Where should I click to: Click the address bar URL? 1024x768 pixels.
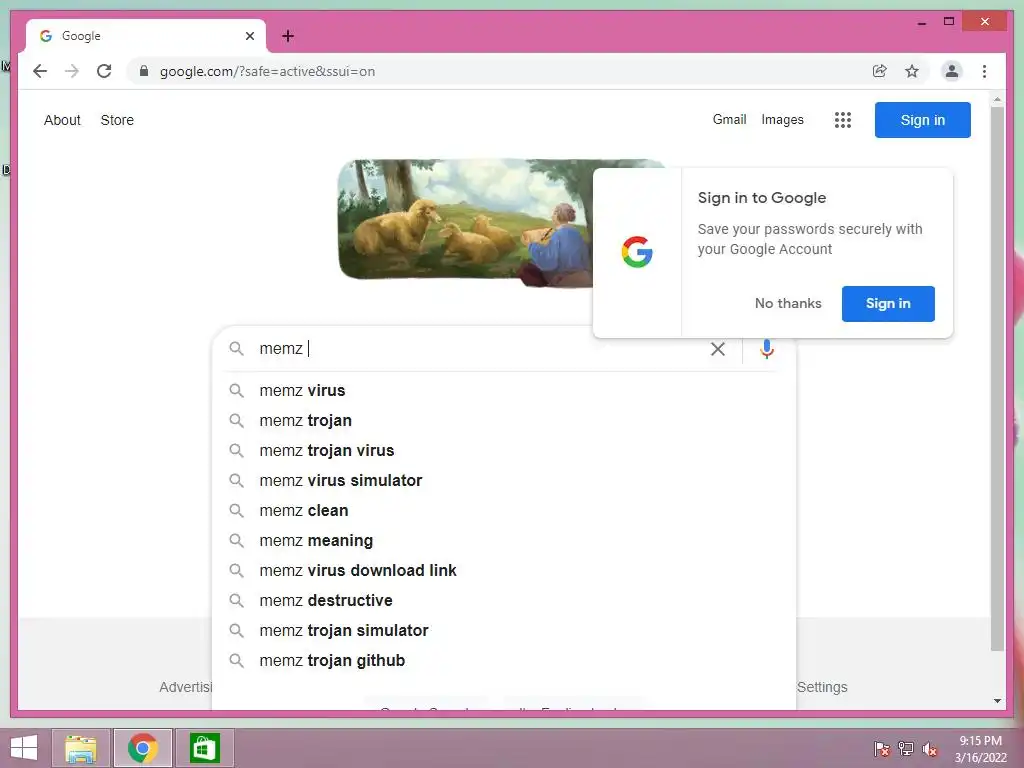tap(267, 71)
